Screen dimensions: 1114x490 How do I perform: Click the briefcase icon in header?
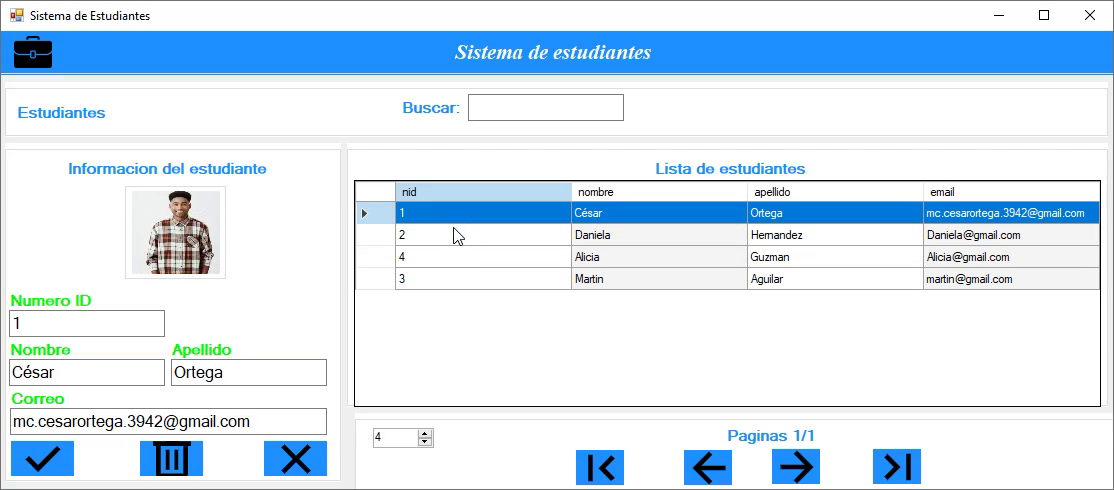33,52
